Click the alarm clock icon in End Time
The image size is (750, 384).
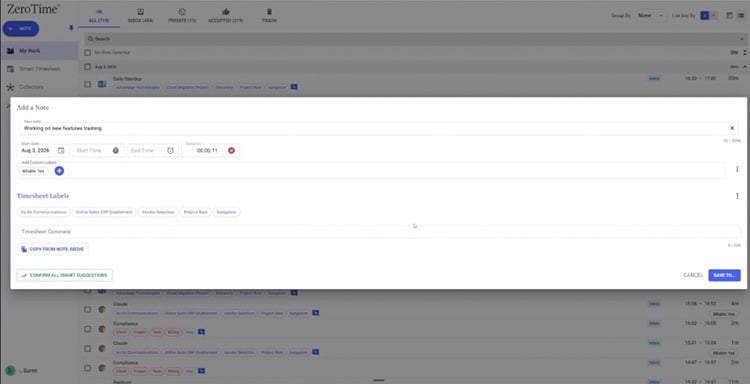pyautogui.click(x=170, y=150)
